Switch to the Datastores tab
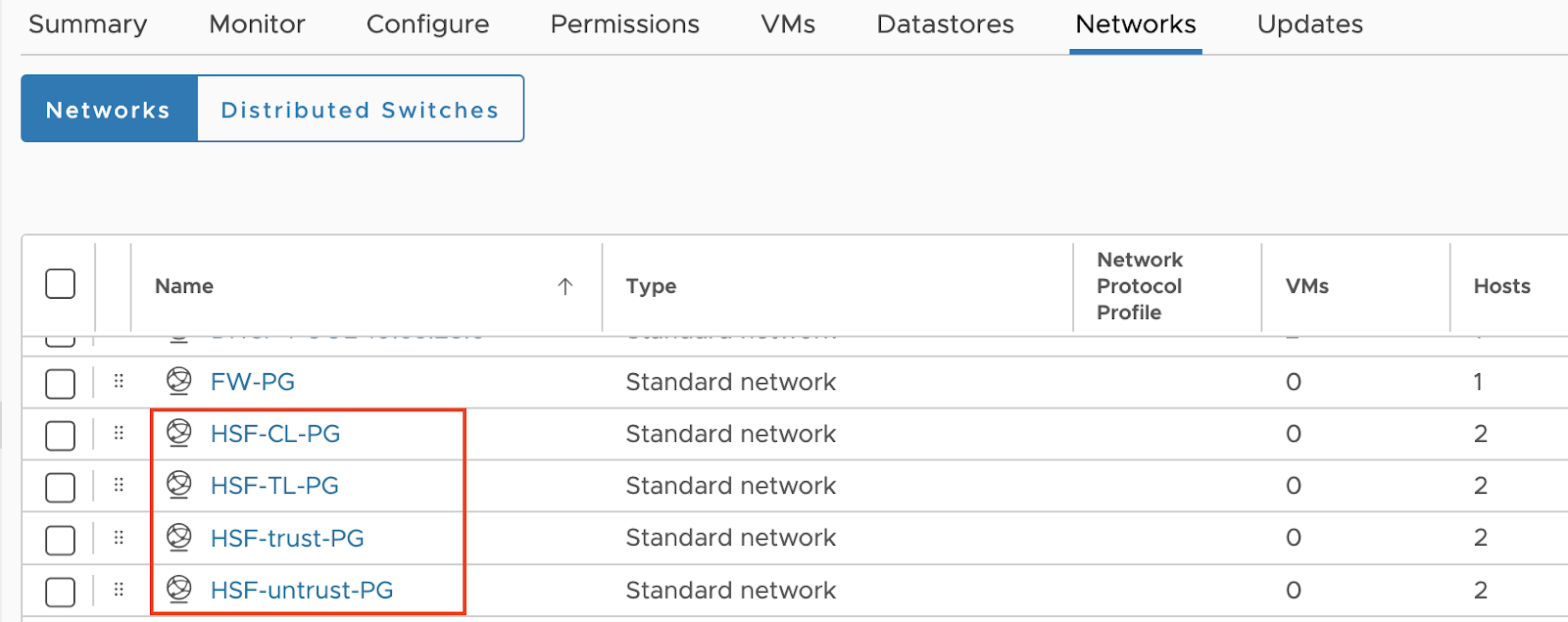The width and height of the screenshot is (1568, 622). click(x=945, y=24)
